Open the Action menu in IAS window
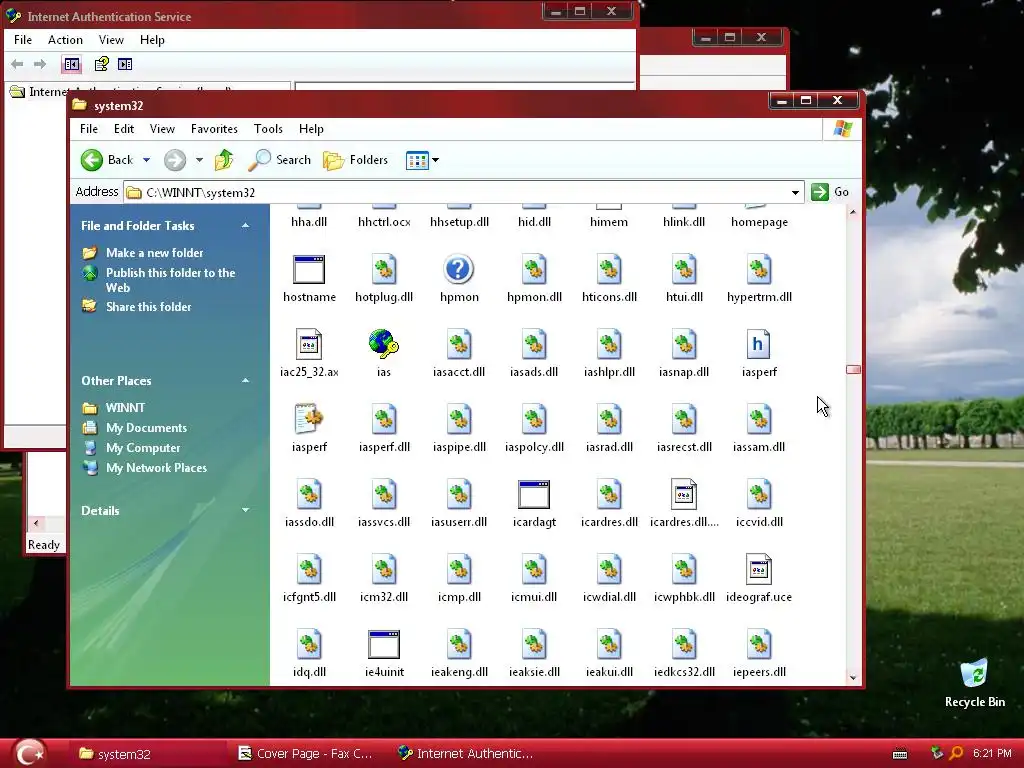 [x=65, y=40]
